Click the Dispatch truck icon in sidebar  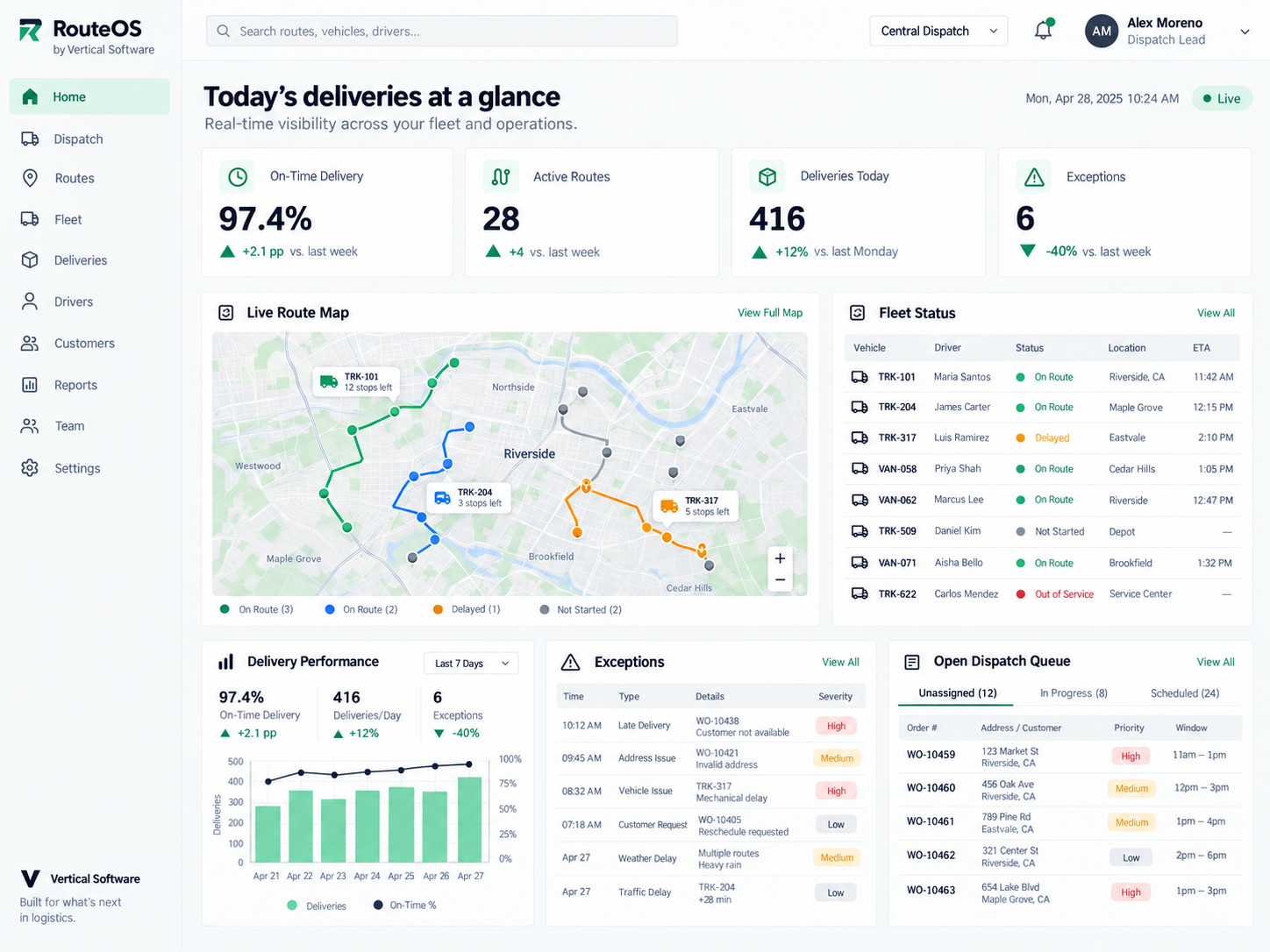coord(30,139)
